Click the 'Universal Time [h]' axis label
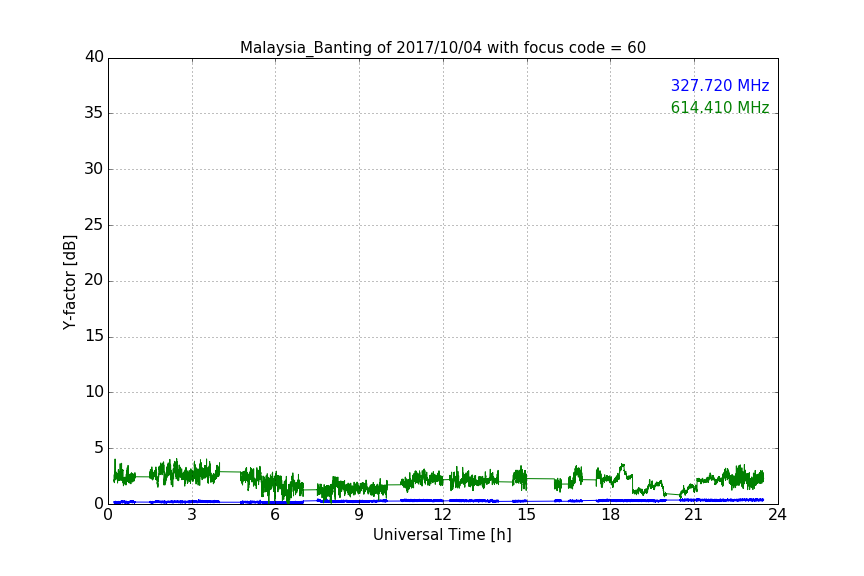864x576 pixels. tap(442, 535)
